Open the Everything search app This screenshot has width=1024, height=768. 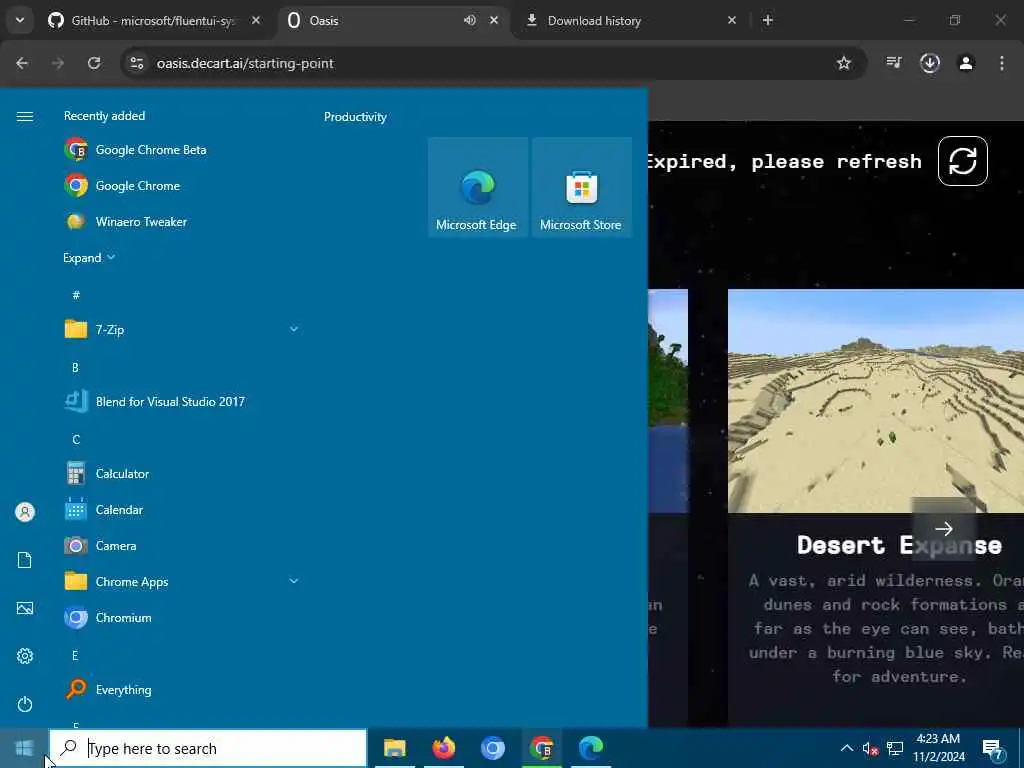point(108,690)
